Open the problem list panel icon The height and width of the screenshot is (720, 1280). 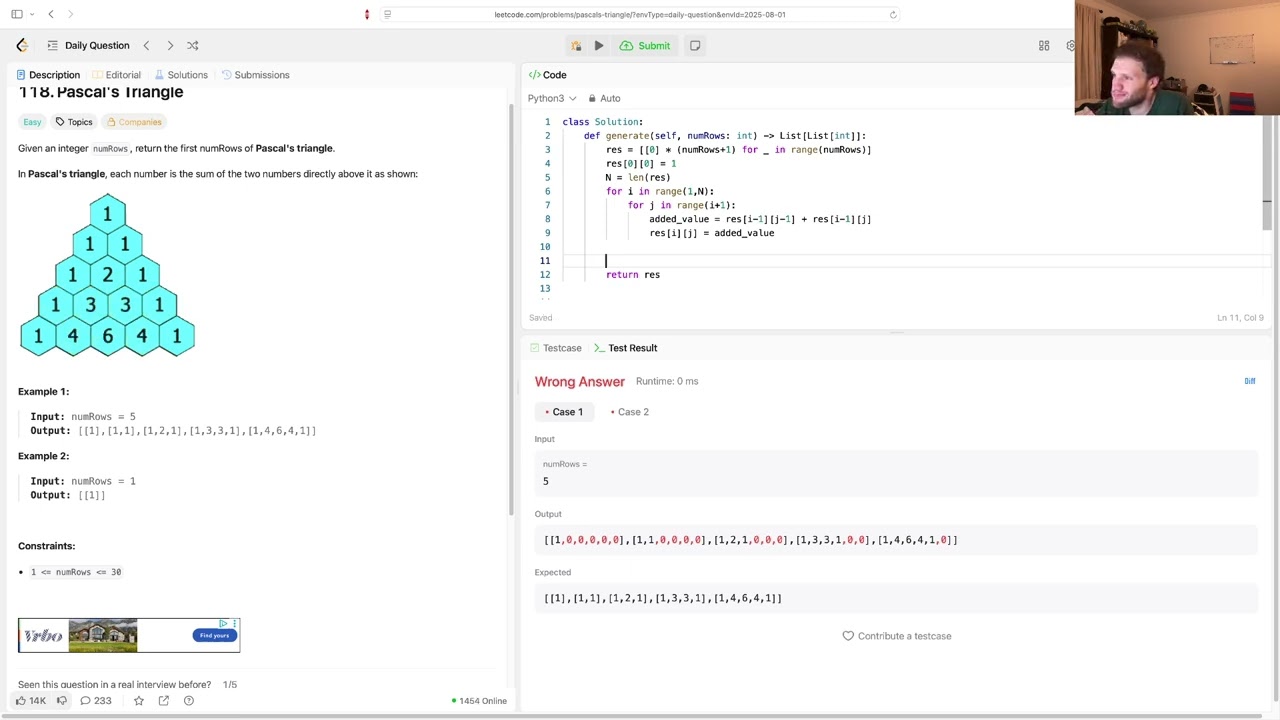pyautogui.click(x=52, y=45)
